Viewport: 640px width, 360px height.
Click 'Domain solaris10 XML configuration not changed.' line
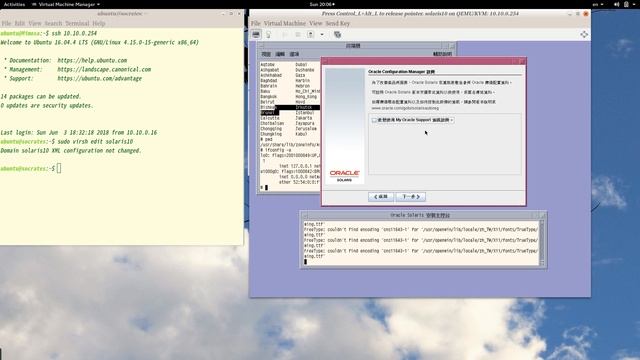71,151
